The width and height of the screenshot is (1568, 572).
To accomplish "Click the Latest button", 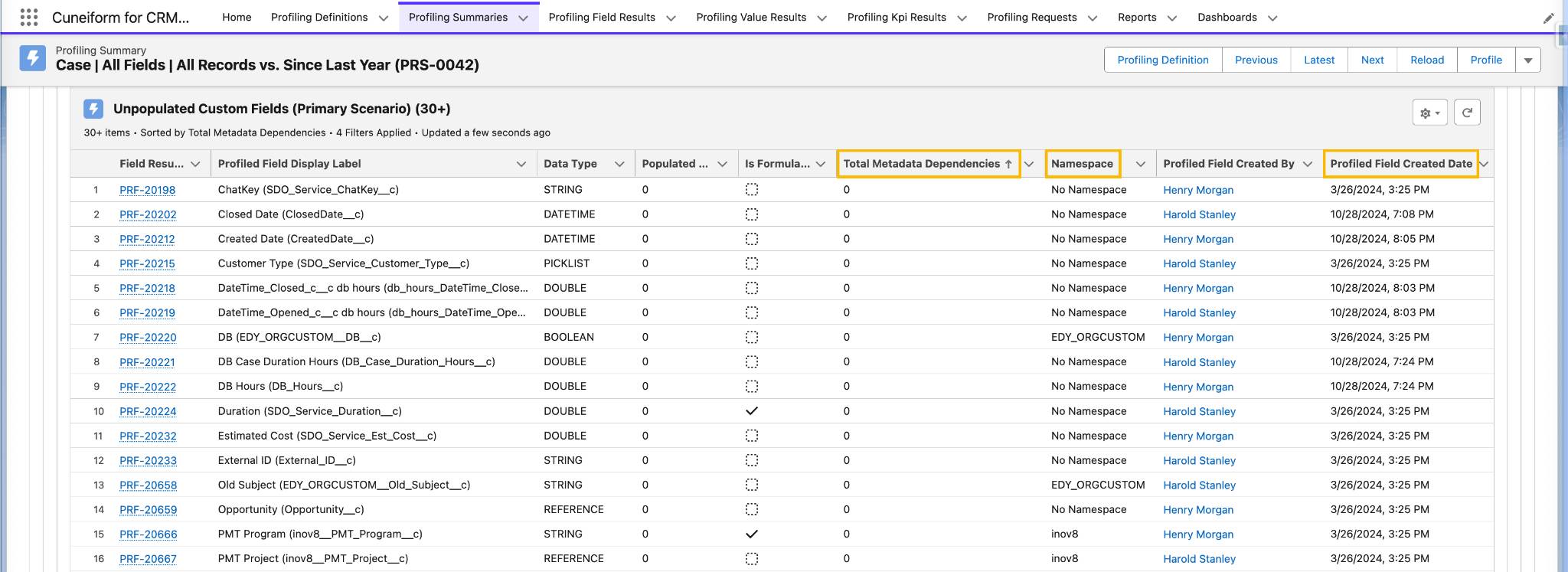I will pyautogui.click(x=1319, y=60).
